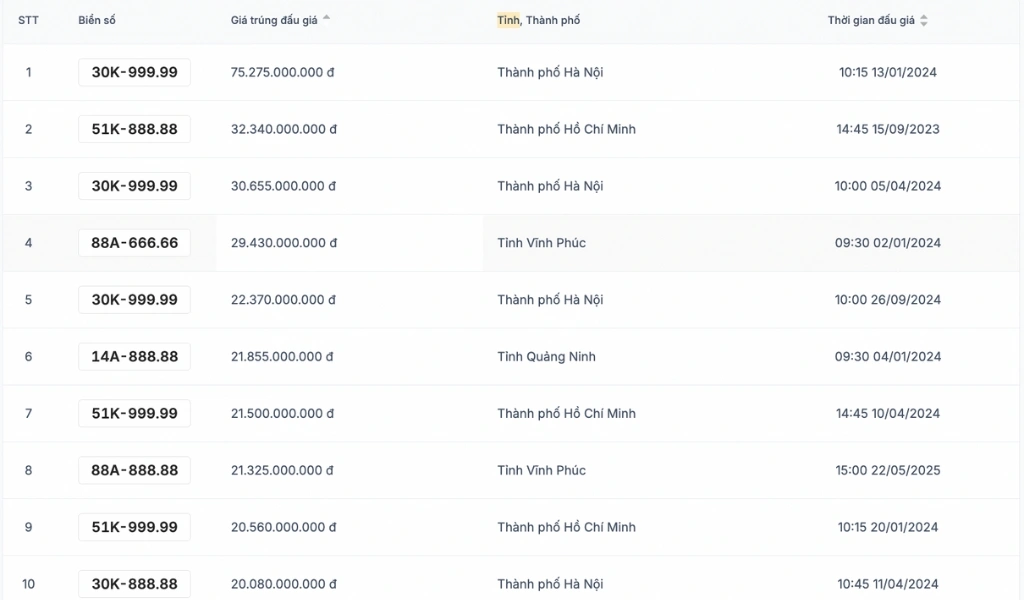Click plate 51K-999.99 in row 9
Screen dimensions: 1024x600
point(135,527)
